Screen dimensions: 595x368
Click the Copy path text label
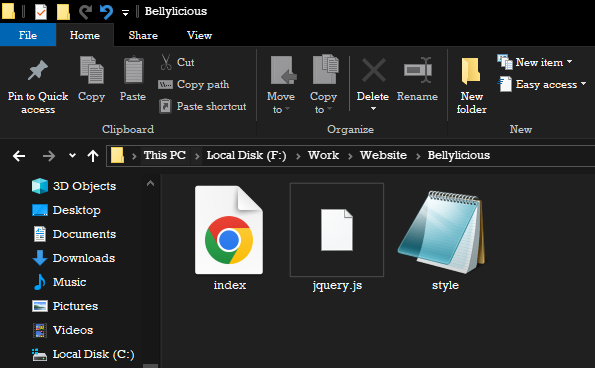[203, 85]
